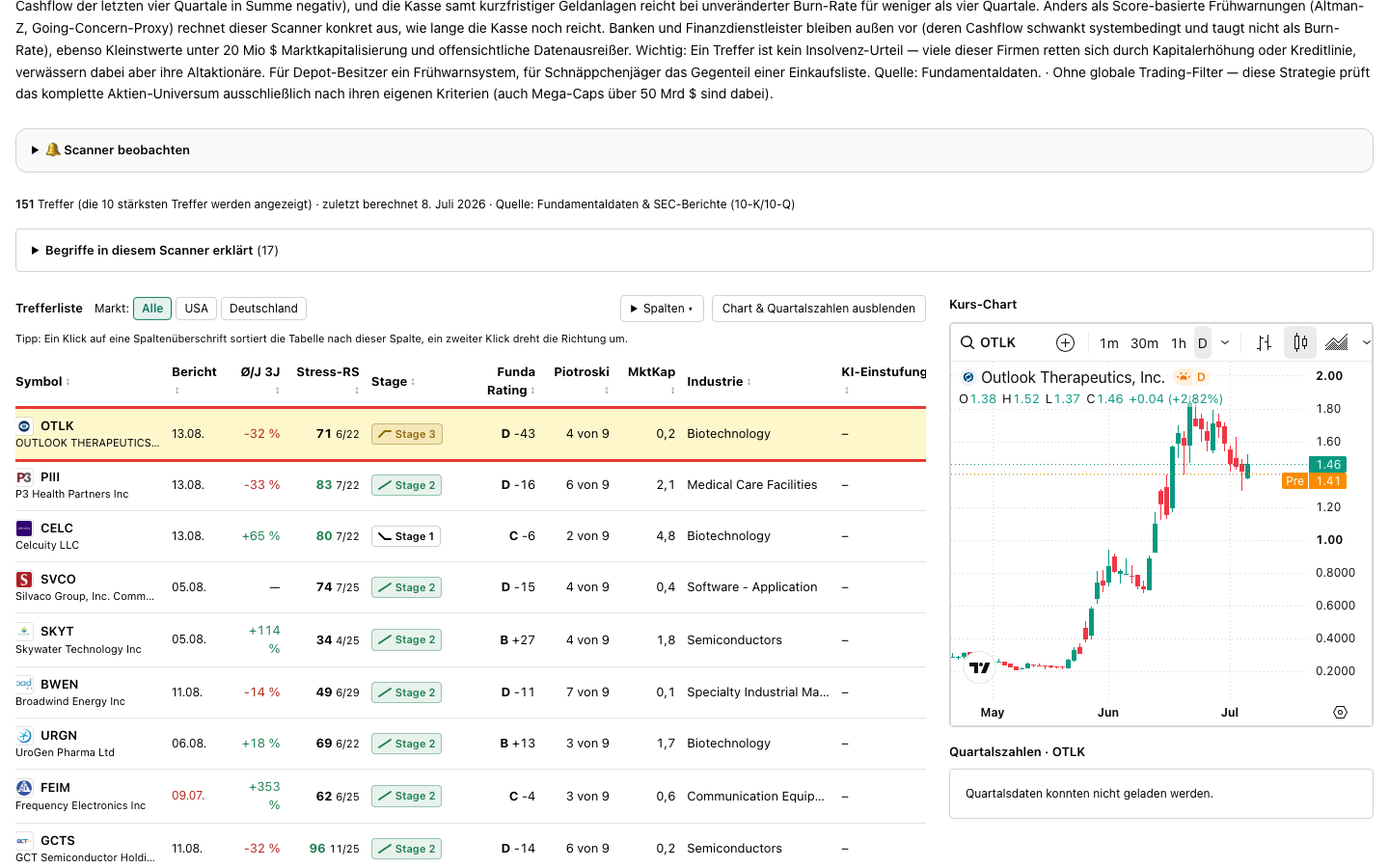The height and width of the screenshot is (868, 1389).
Task: Click 'Medical Care Facilities' industry cell
Action: 751,485
